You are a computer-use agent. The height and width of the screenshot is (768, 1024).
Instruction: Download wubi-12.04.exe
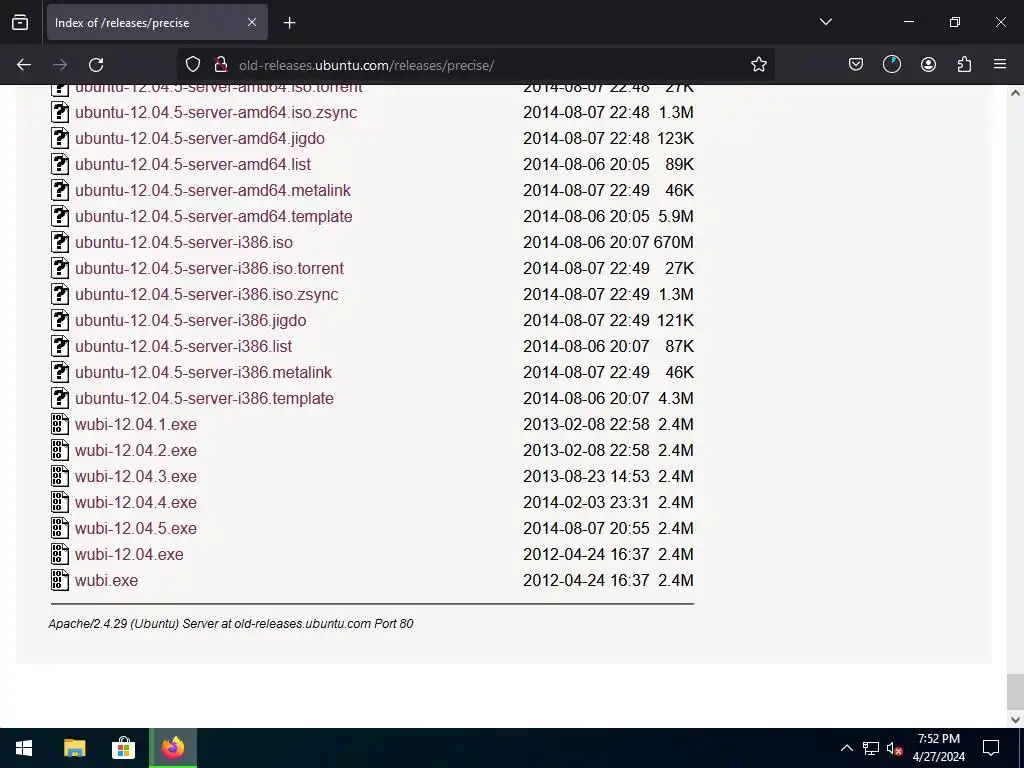coord(129,554)
